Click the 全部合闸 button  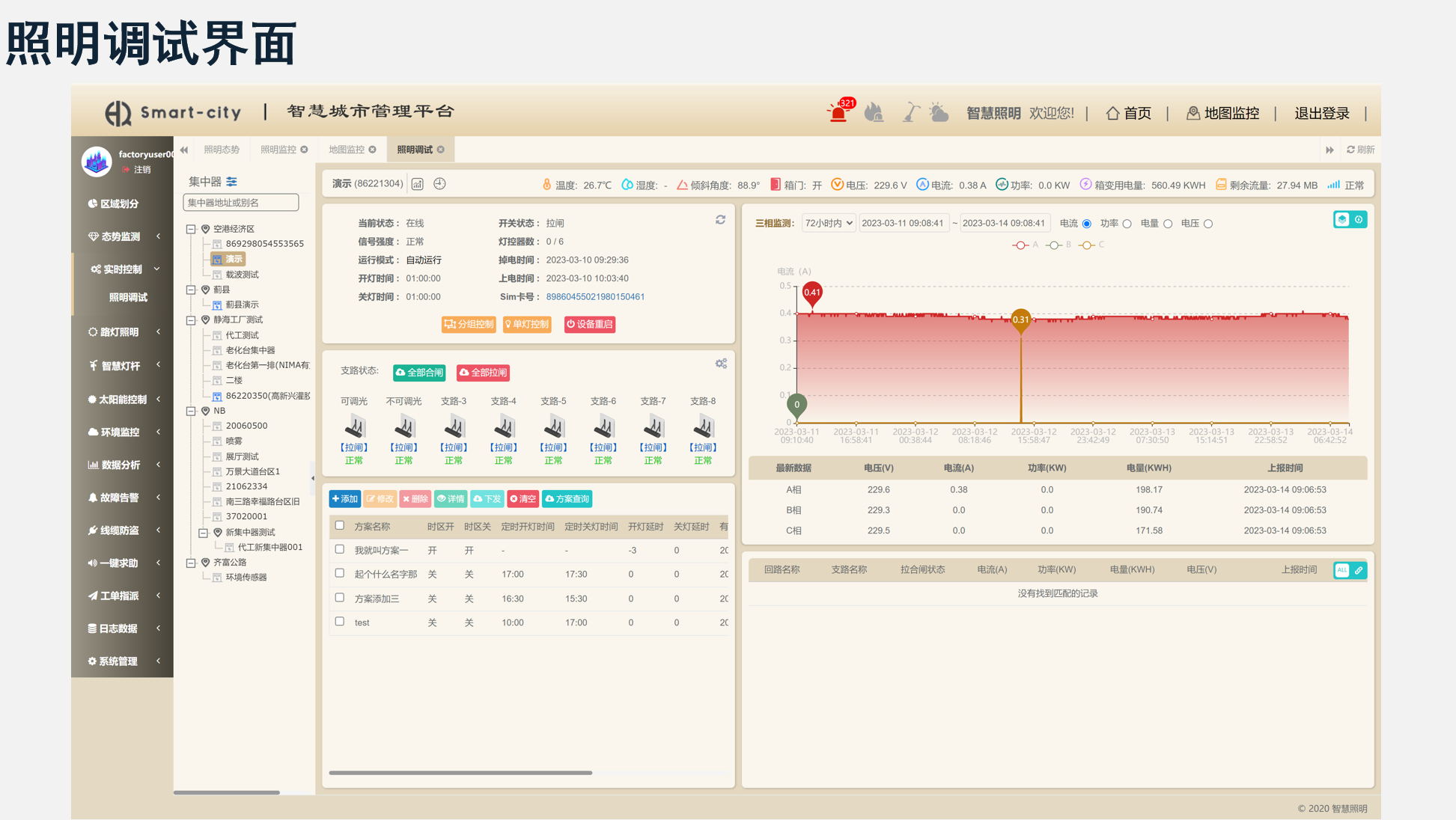coord(419,373)
